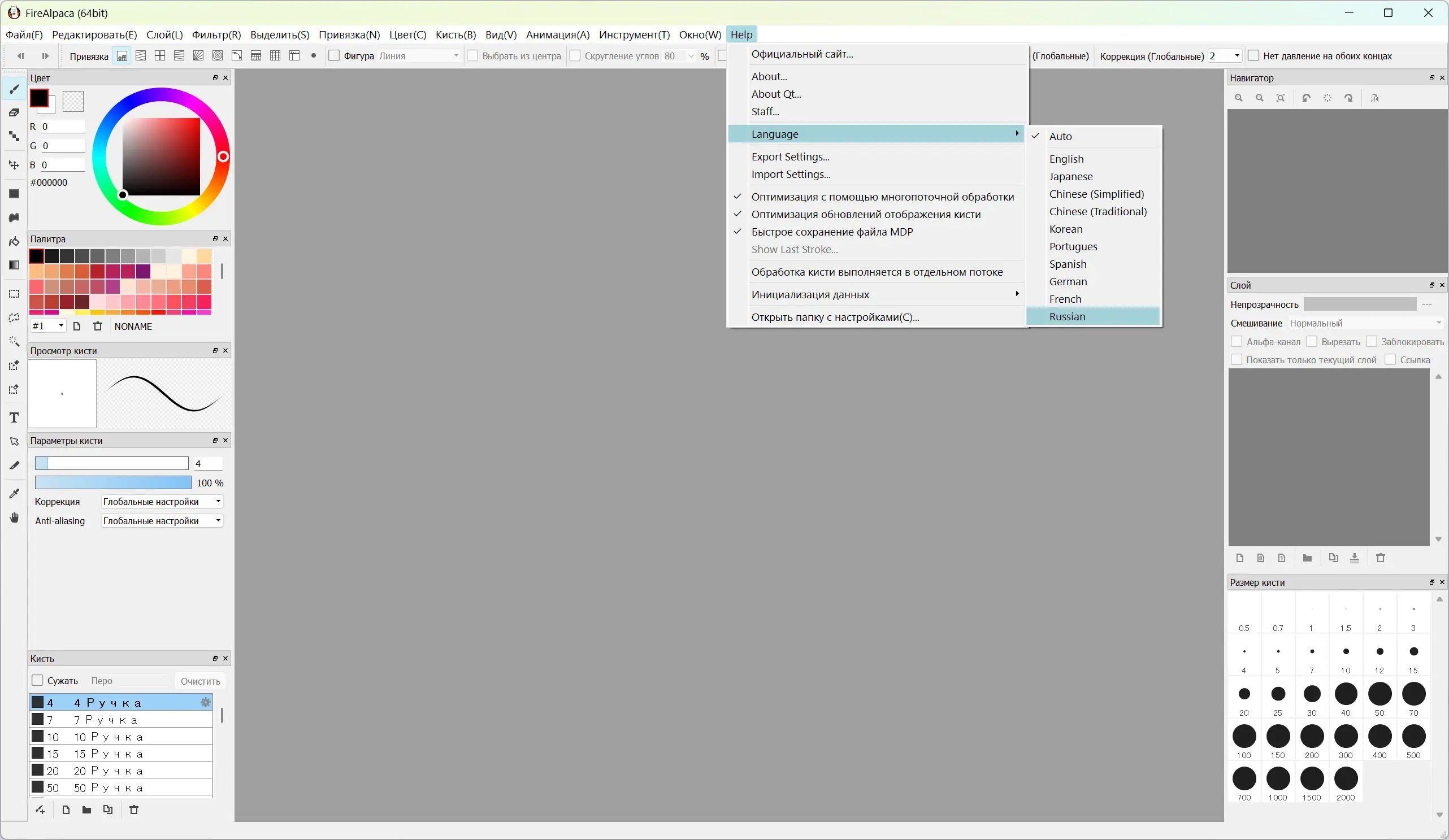Open the Anti-aliasing dropdown

pos(162,521)
